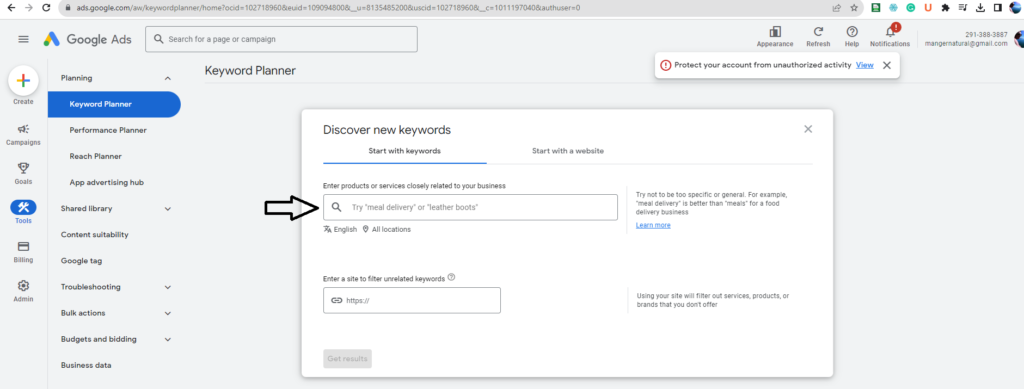This screenshot has height=389, width=1024.
Task: Click the browser address bar URL
Action: 328,8
